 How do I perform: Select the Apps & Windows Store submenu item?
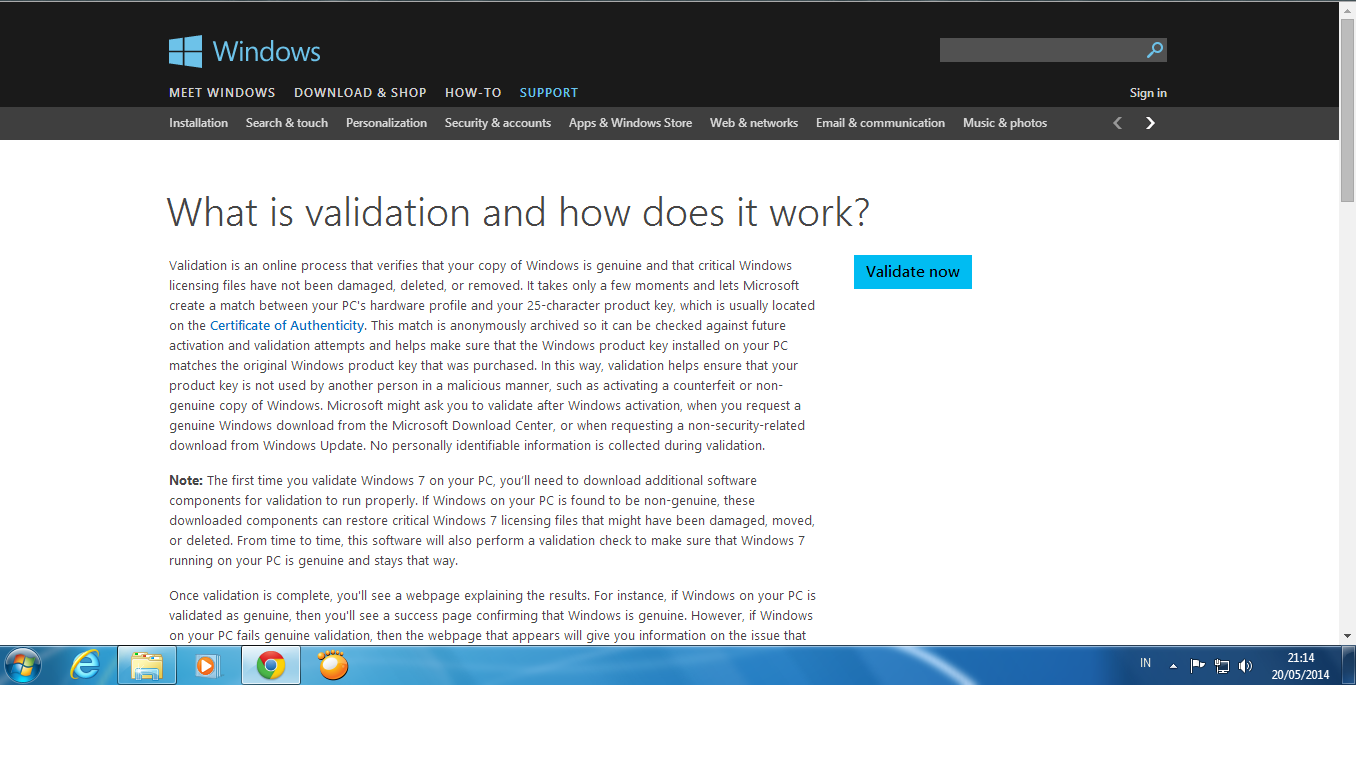tap(630, 123)
